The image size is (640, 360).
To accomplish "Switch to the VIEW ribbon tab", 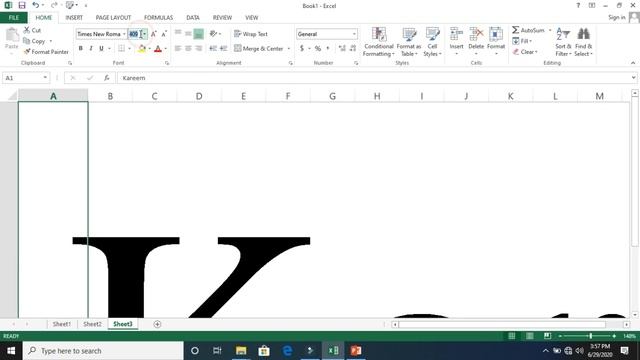I will click(251, 18).
